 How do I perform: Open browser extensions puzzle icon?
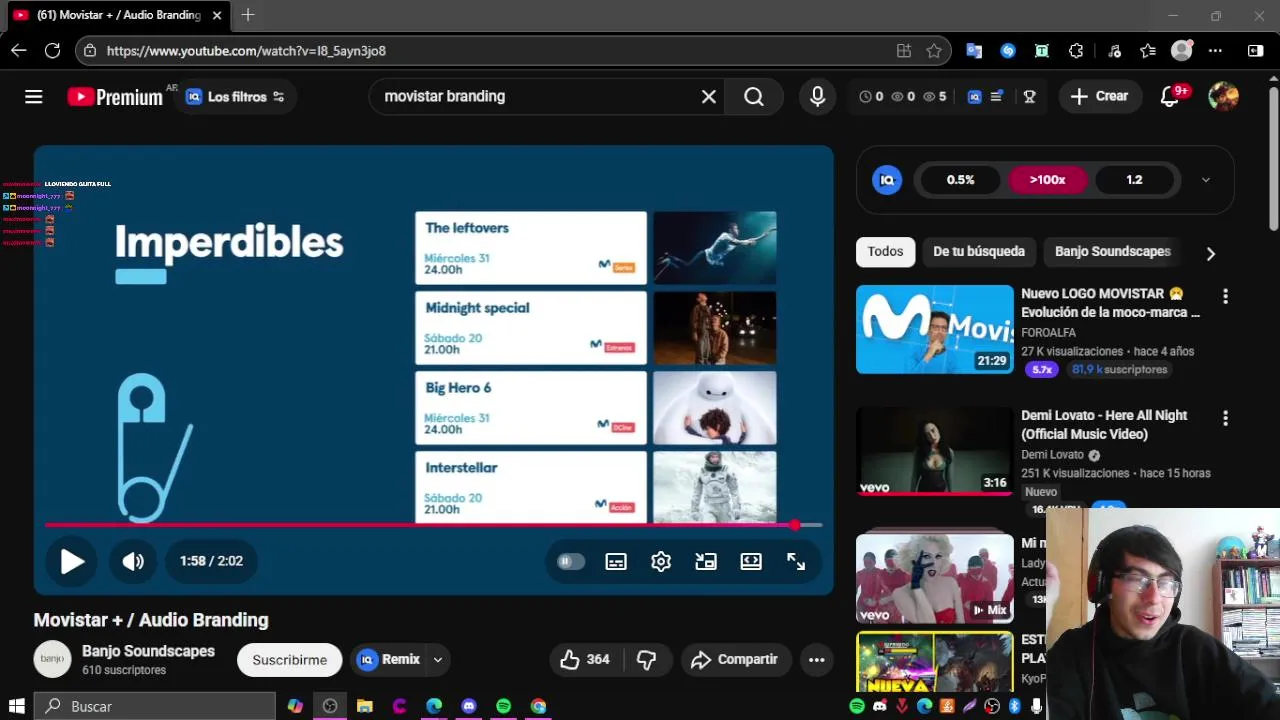(1076, 51)
